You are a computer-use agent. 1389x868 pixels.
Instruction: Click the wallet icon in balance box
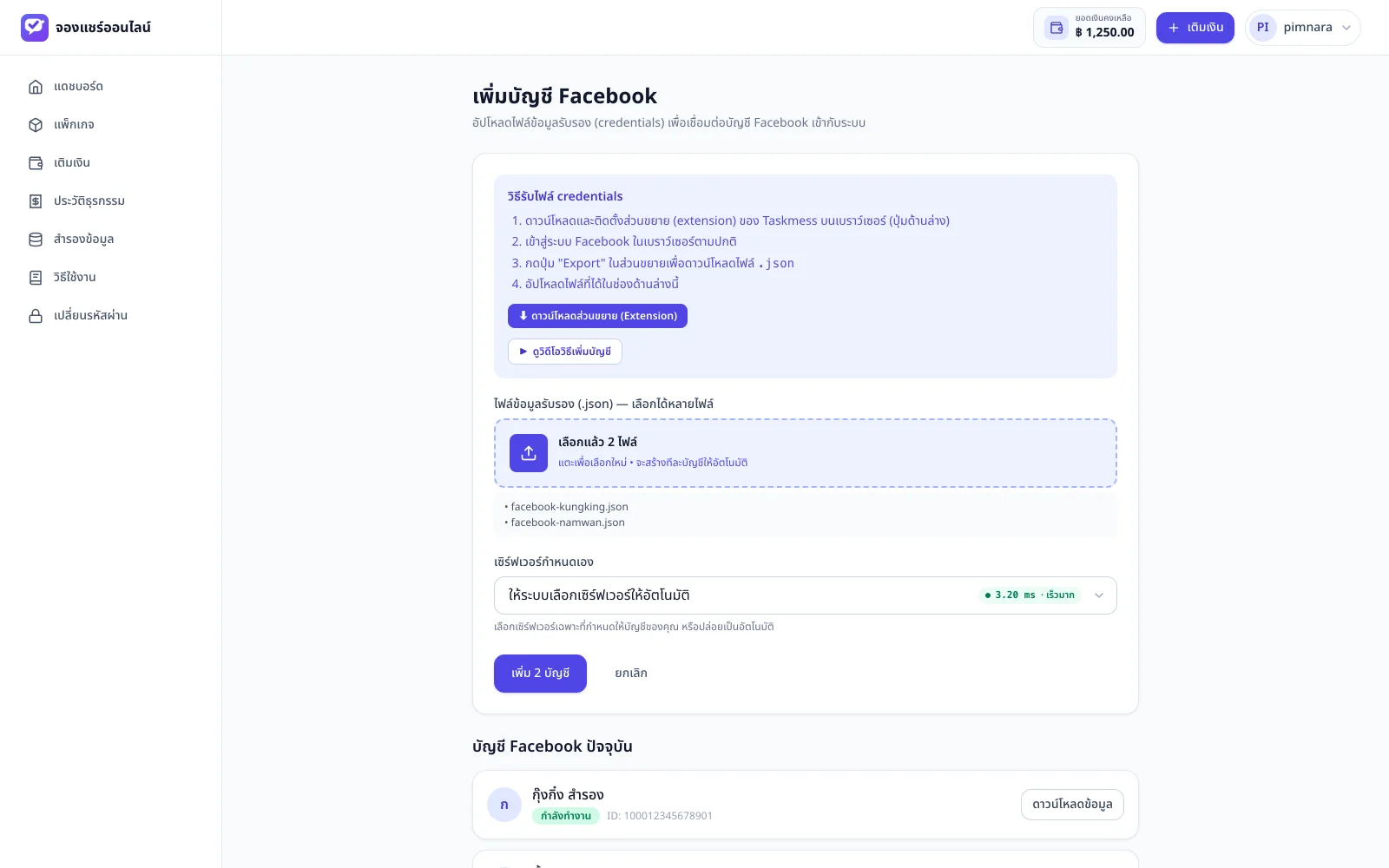1057,28
